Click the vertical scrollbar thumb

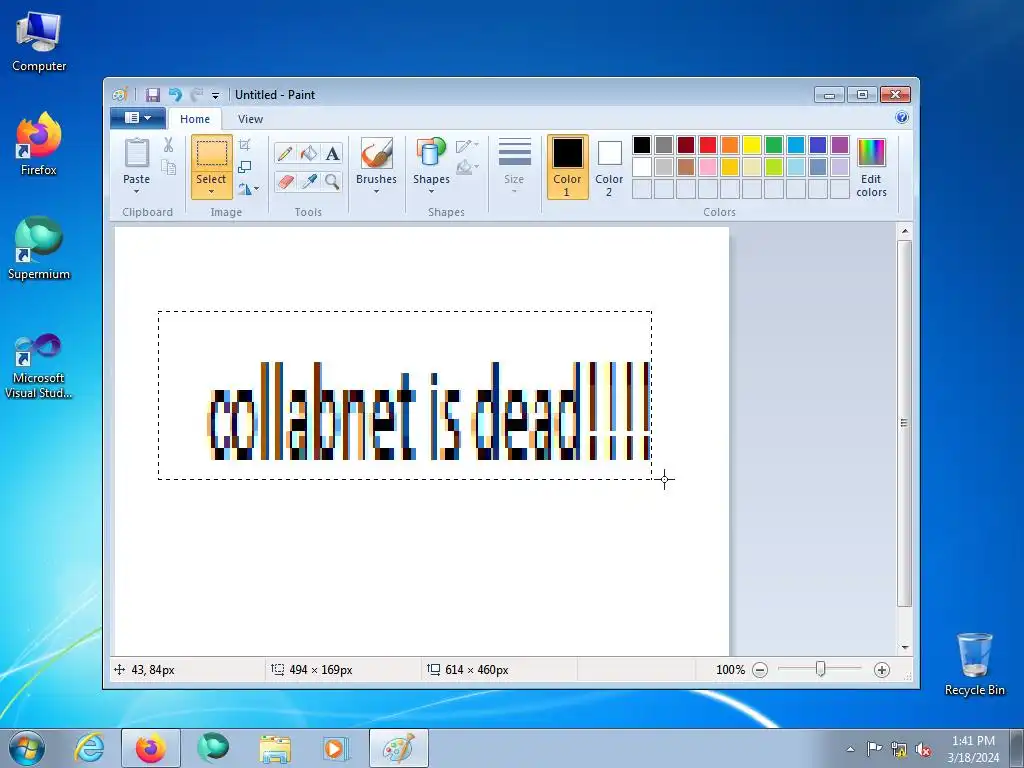904,423
